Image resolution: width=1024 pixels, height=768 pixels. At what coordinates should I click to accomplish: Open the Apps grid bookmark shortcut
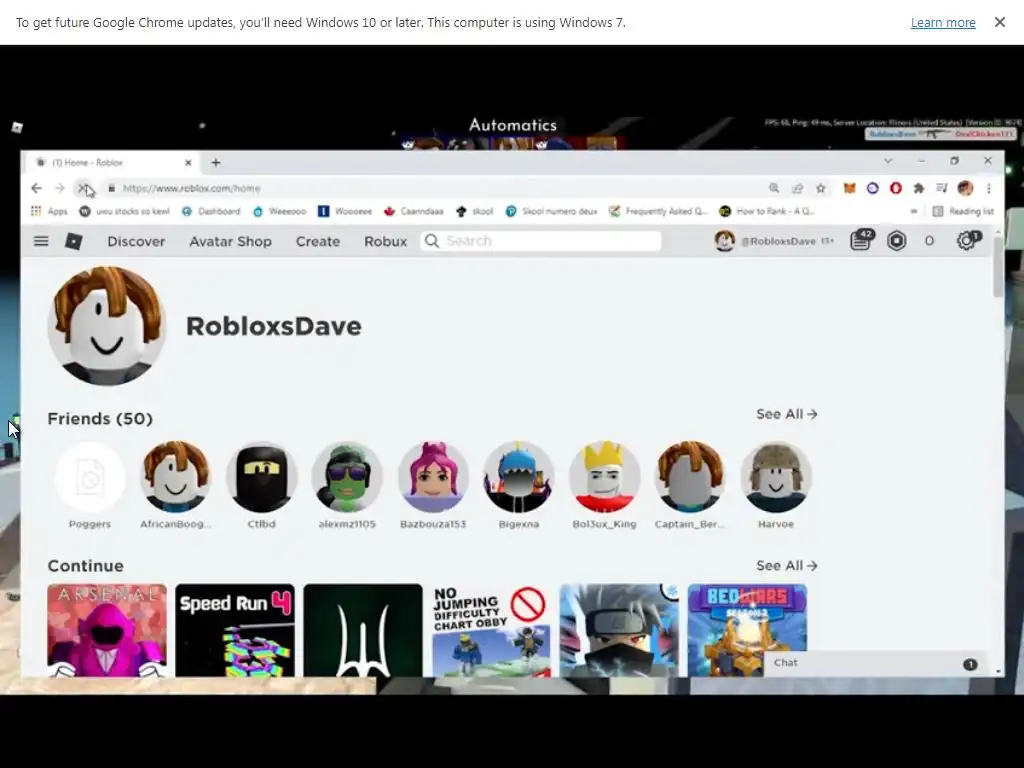[49, 211]
